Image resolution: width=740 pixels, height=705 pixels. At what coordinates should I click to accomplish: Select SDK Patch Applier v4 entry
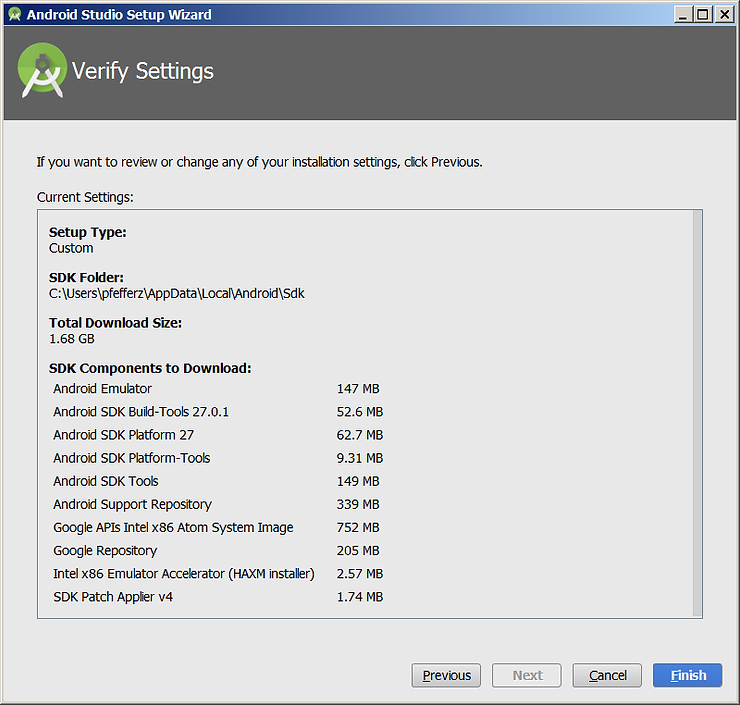click(113, 596)
